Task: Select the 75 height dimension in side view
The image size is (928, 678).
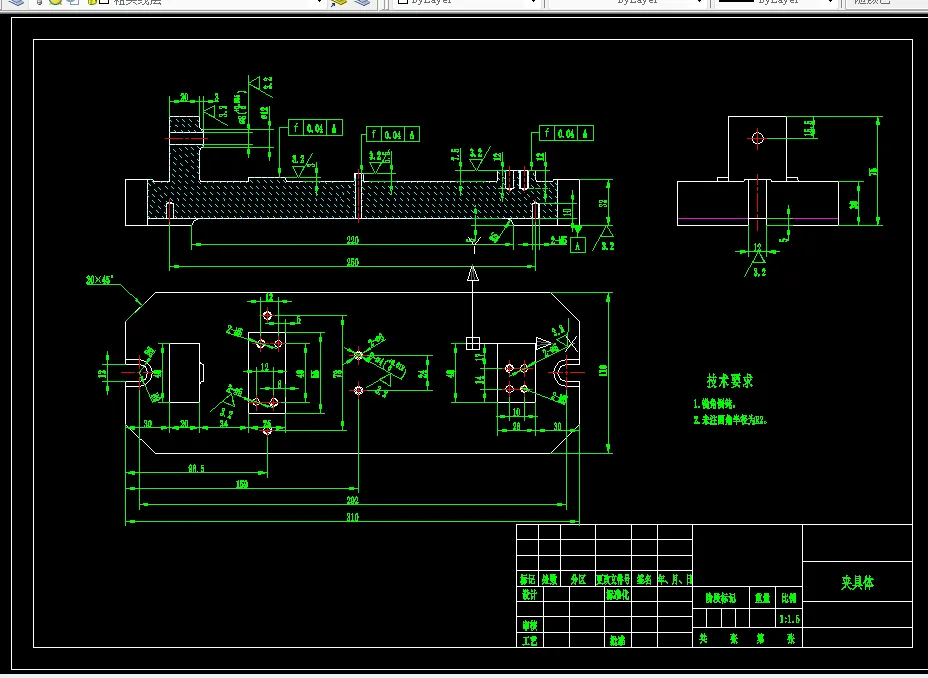Action: point(872,172)
